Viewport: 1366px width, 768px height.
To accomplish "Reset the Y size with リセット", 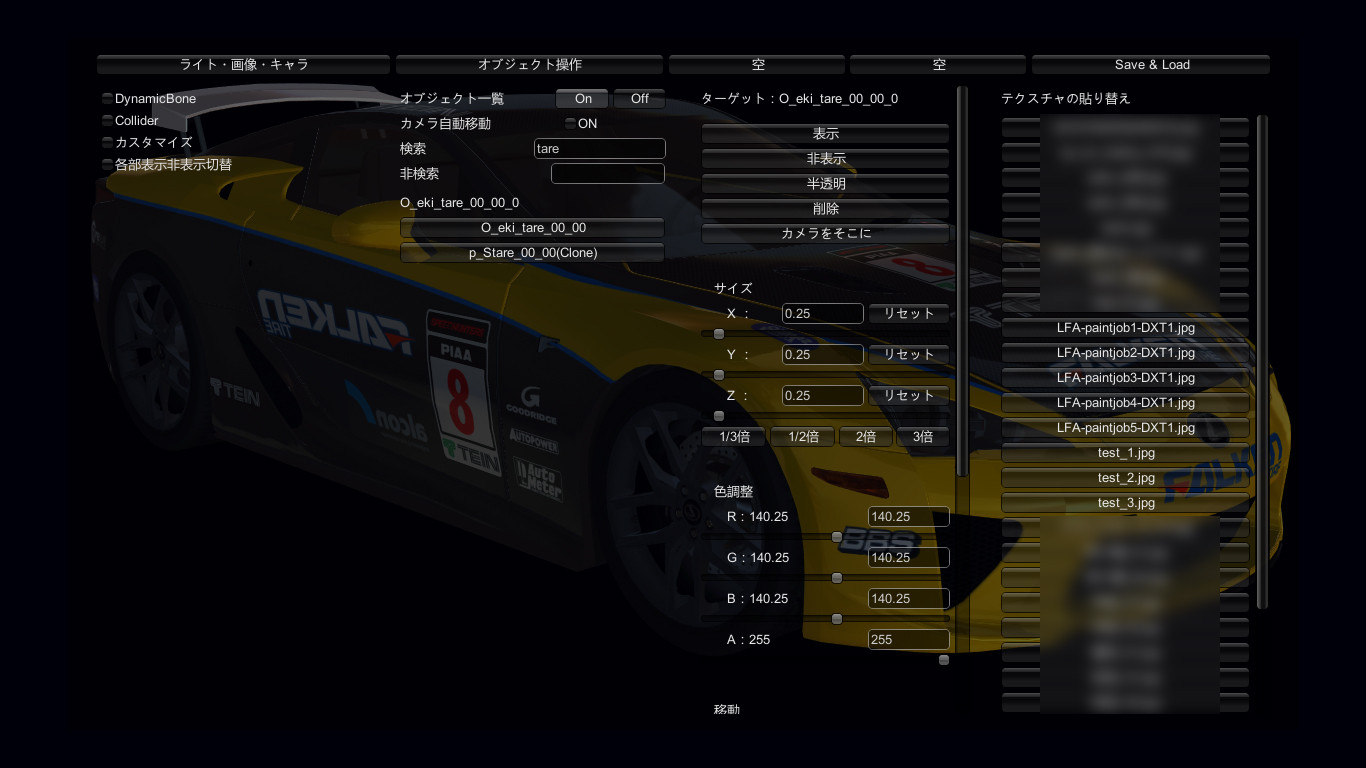I will (908, 355).
